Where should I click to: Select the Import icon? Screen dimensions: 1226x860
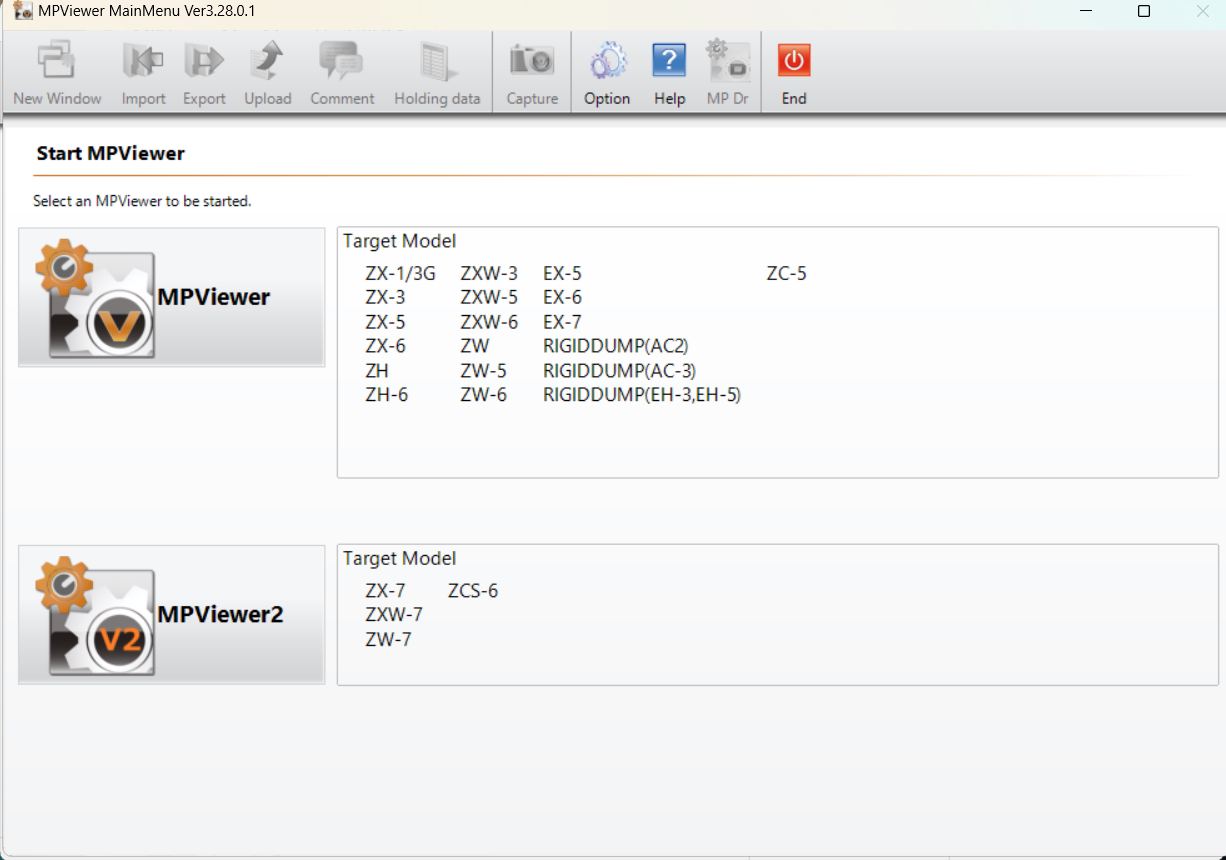click(143, 60)
